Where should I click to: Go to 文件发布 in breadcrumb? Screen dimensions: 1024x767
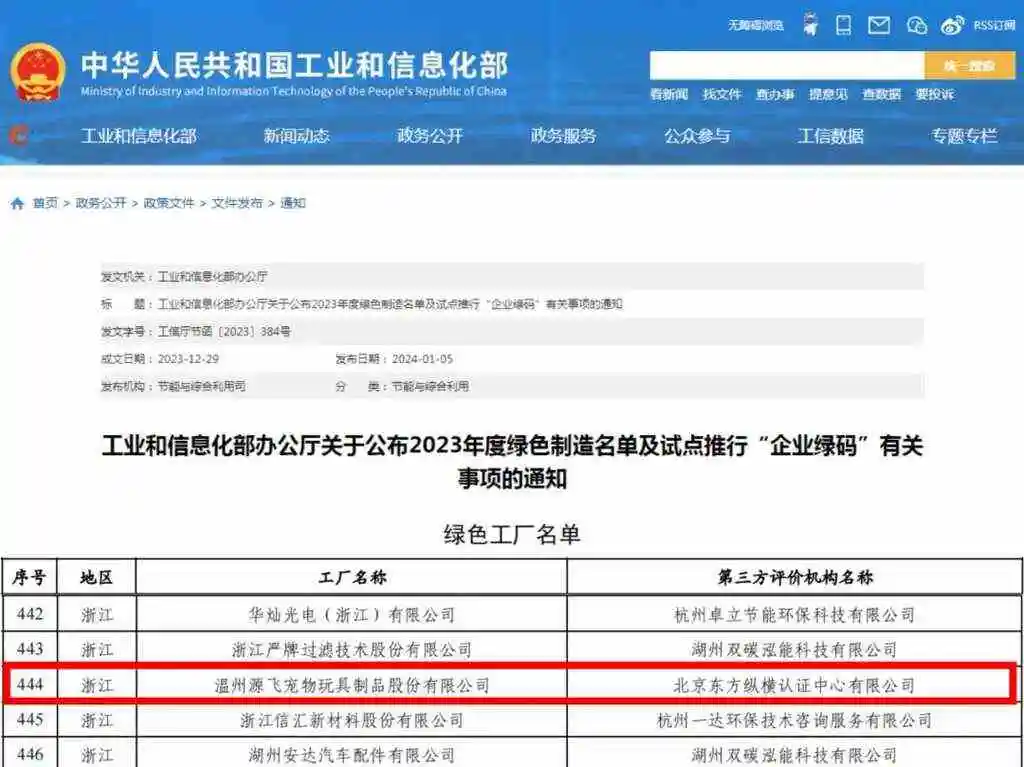(236, 203)
